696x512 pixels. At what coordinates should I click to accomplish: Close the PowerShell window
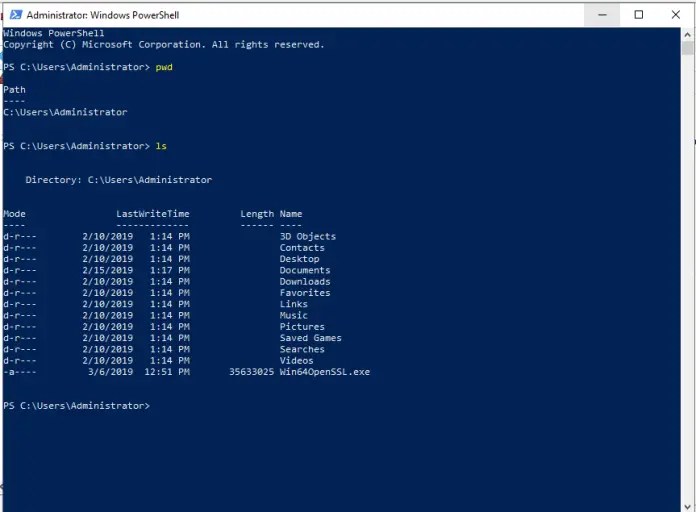pos(676,15)
